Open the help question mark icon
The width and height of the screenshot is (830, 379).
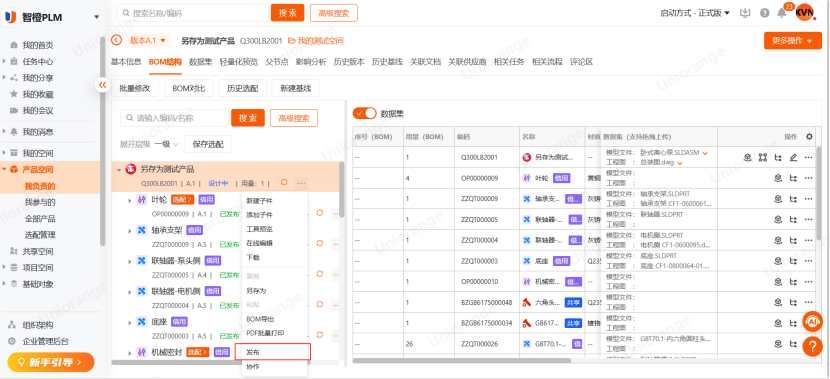[764, 13]
